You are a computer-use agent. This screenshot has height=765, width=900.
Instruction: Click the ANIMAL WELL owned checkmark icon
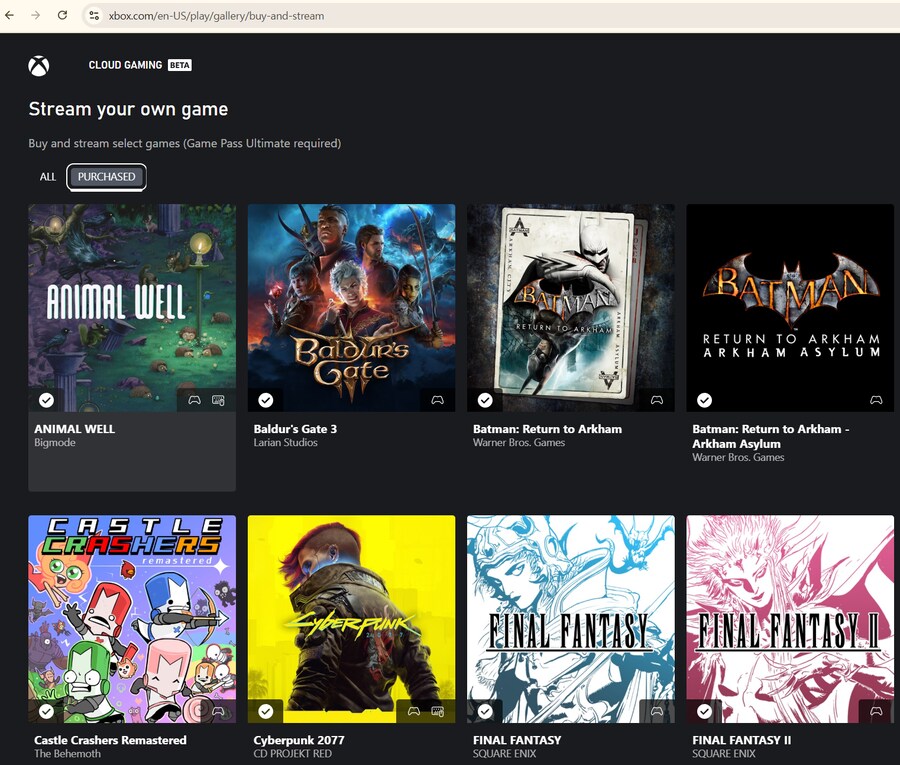click(x=46, y=400)
